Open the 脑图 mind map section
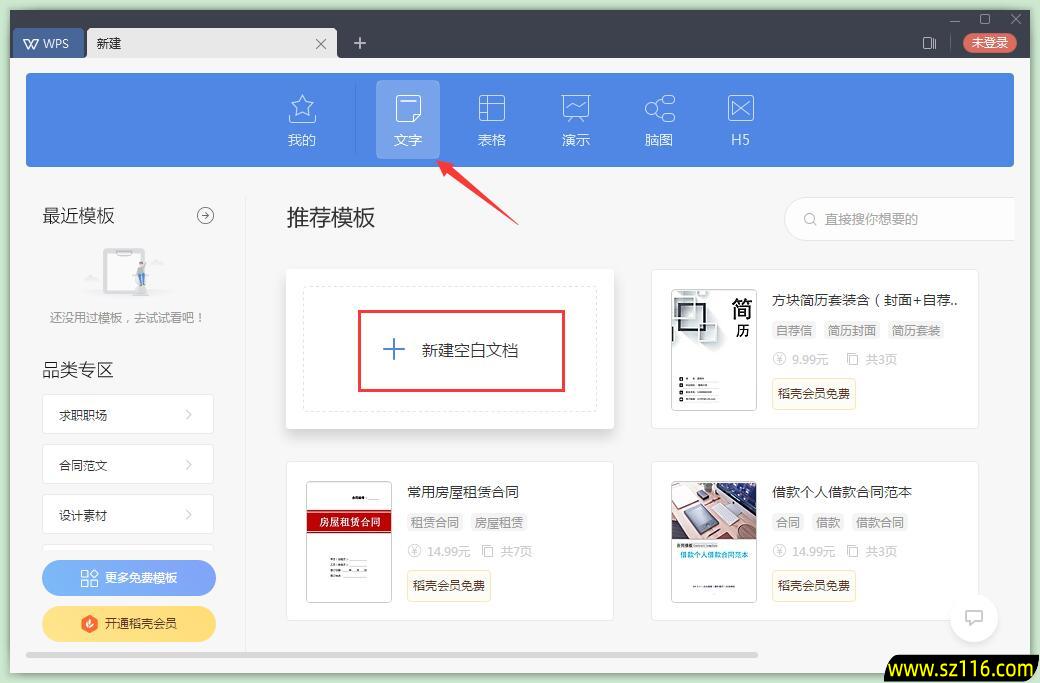This screenshot has height=683, width=1040. (658, 118)
